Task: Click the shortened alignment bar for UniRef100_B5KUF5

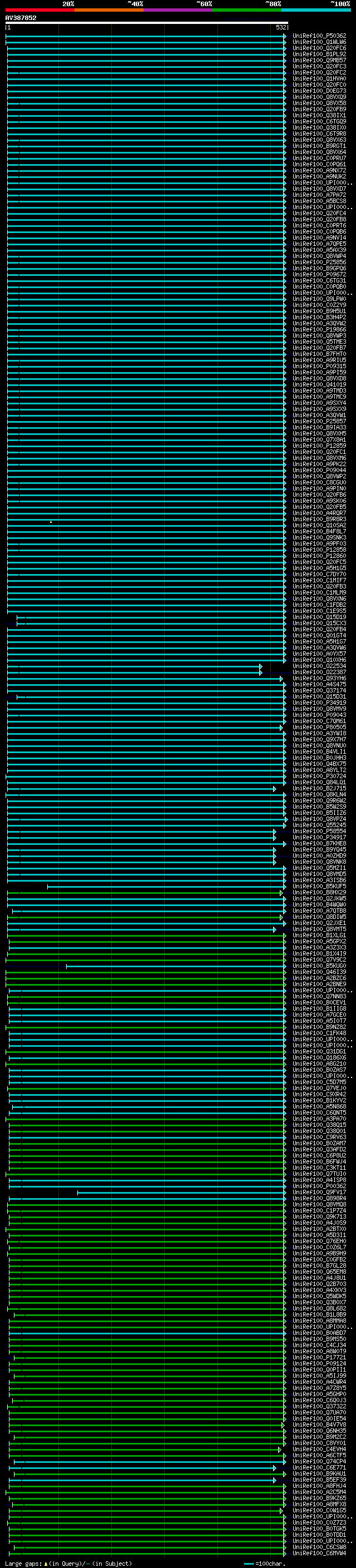Action: (x=166, y=887)
